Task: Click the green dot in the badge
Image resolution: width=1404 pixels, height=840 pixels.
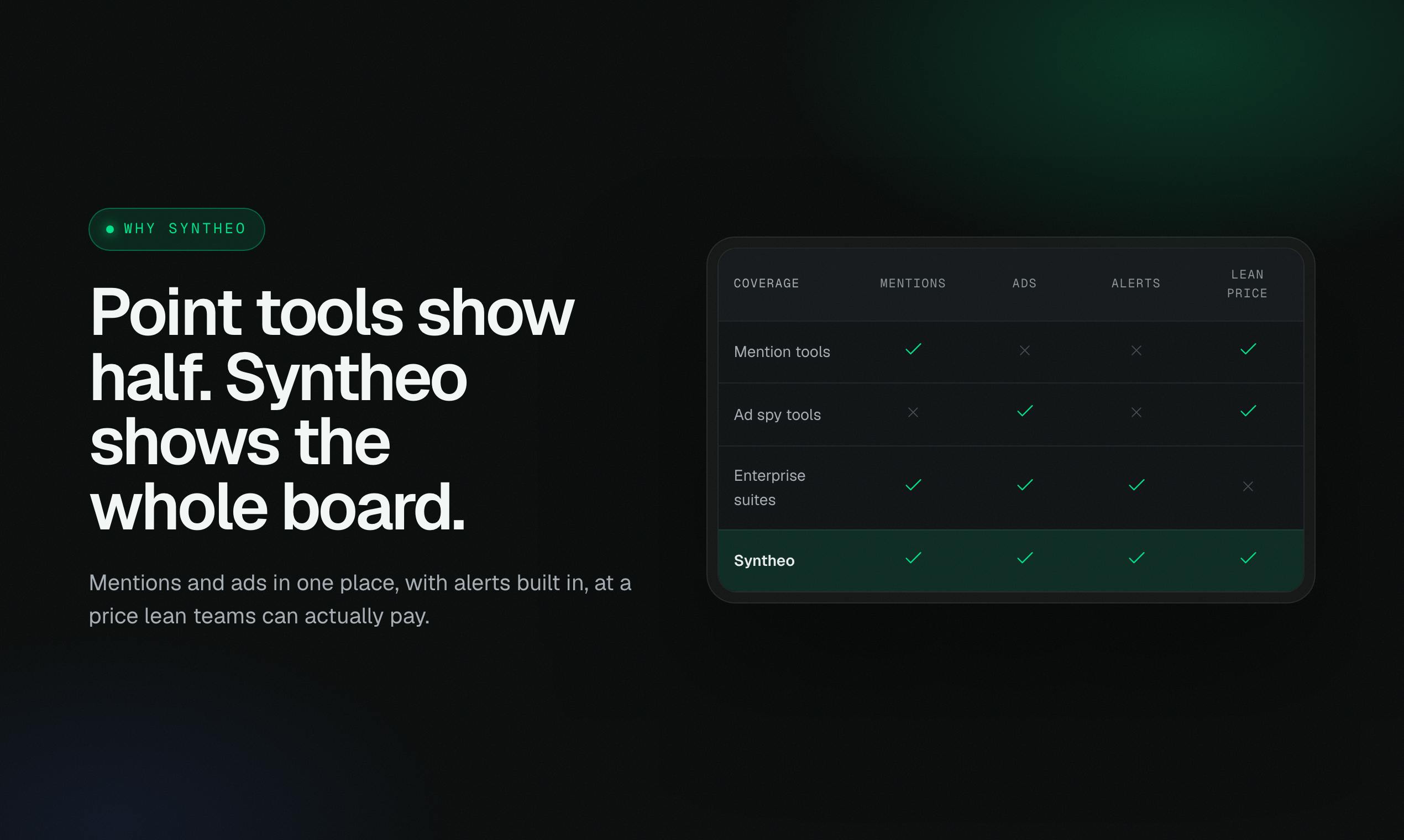Action: [x=111, y=229]
